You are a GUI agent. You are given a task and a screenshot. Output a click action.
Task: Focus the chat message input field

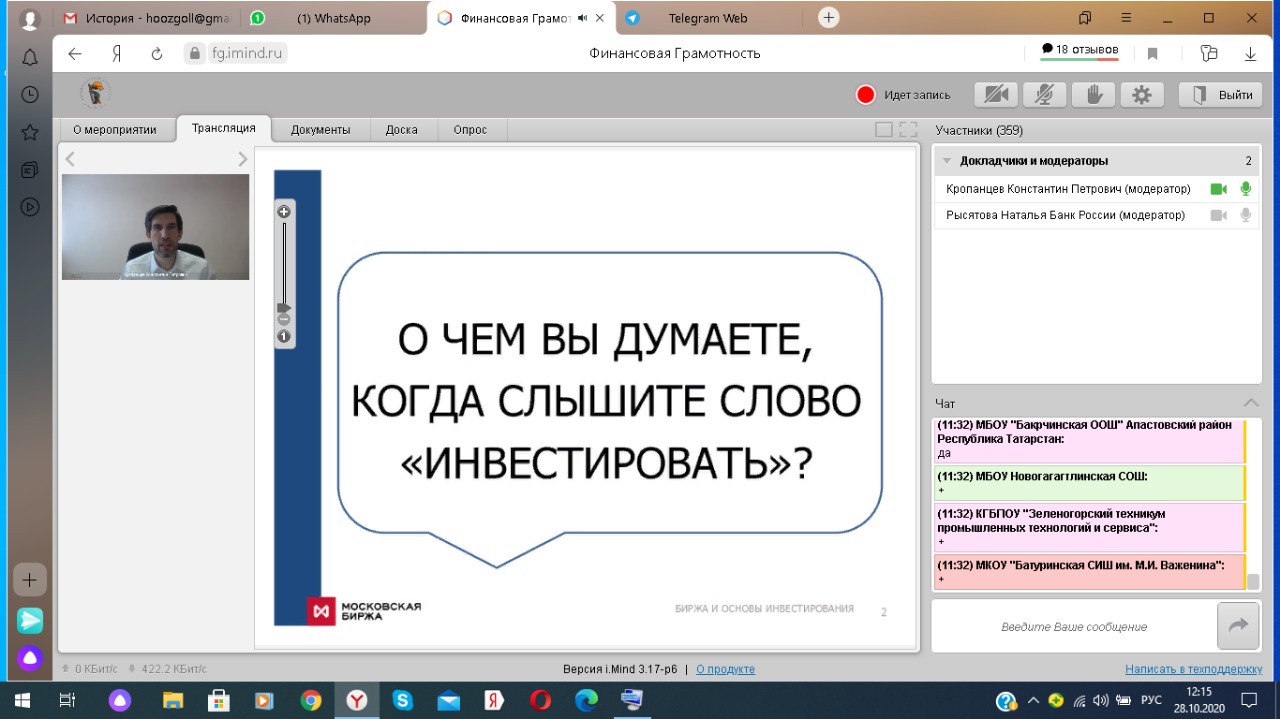[x=1073, y=627]
